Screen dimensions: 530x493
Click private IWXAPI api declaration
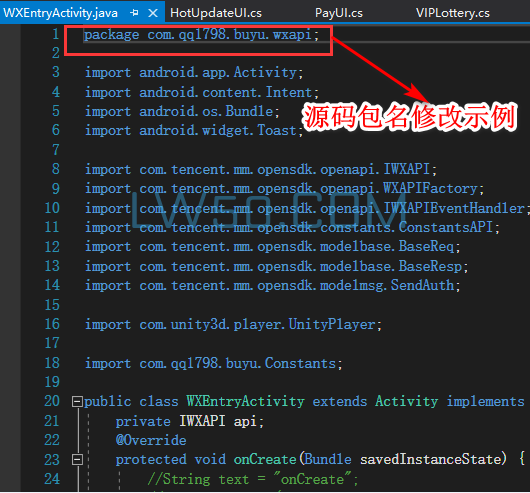click(x=190, y=421)
